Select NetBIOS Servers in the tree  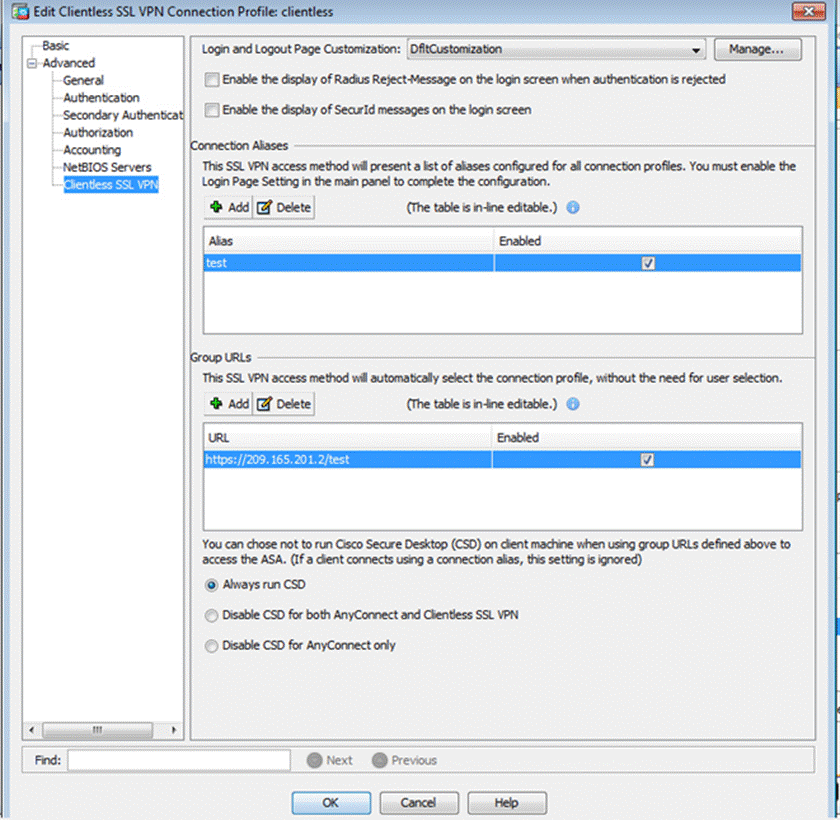(x=107, y=167)
